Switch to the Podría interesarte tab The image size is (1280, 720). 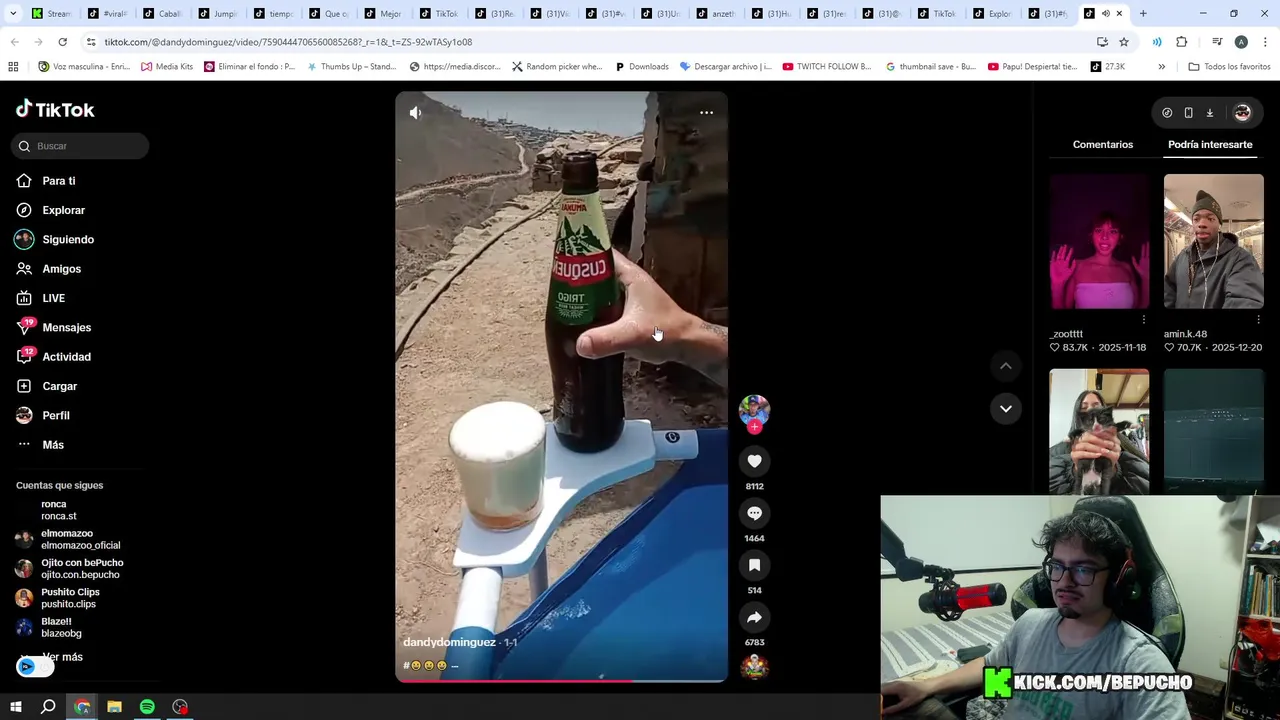[1210, 144]
